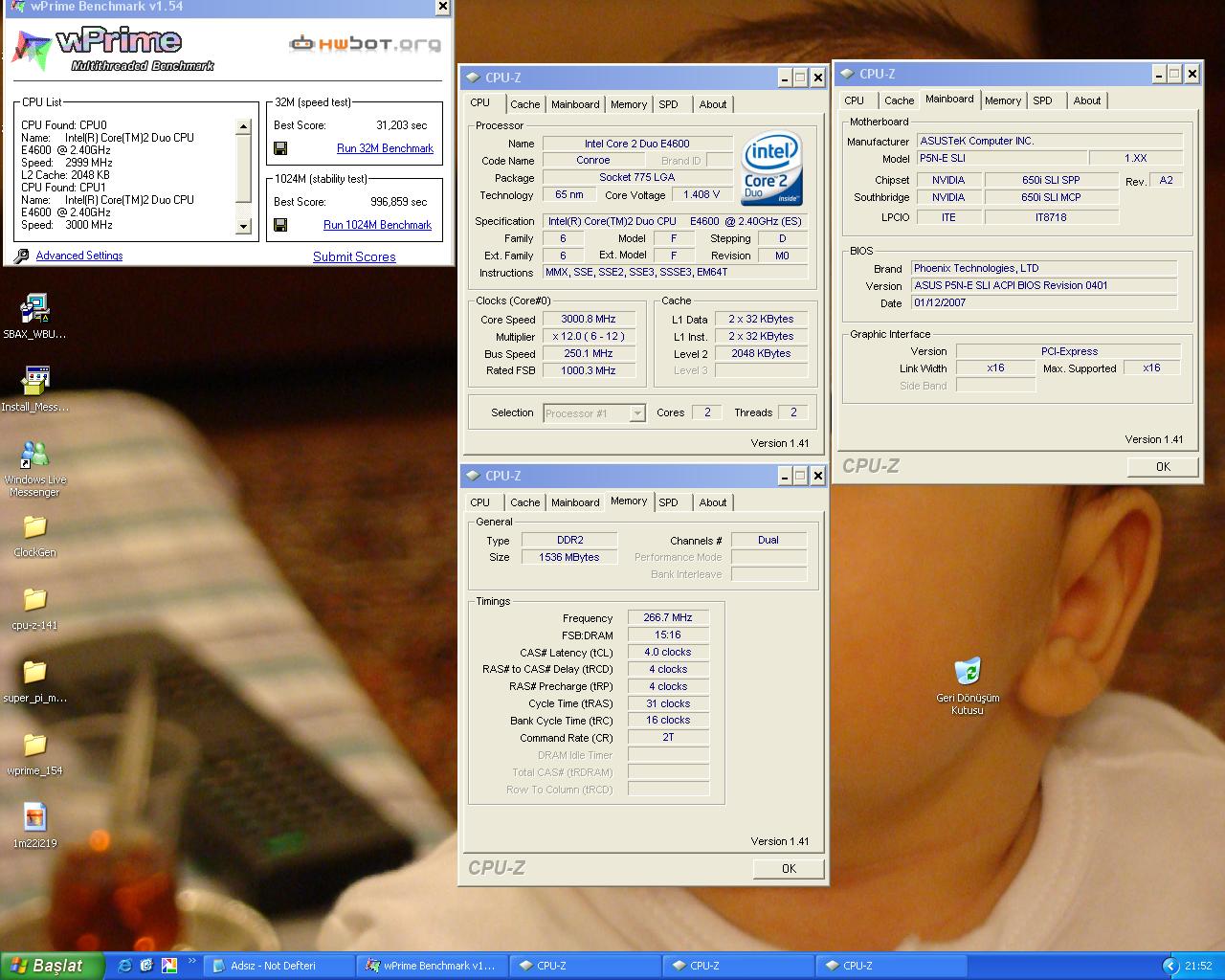Switch to wPrime Benchmark taskbar item
This screenshot has width=1225, height=980.
point(433,966)
